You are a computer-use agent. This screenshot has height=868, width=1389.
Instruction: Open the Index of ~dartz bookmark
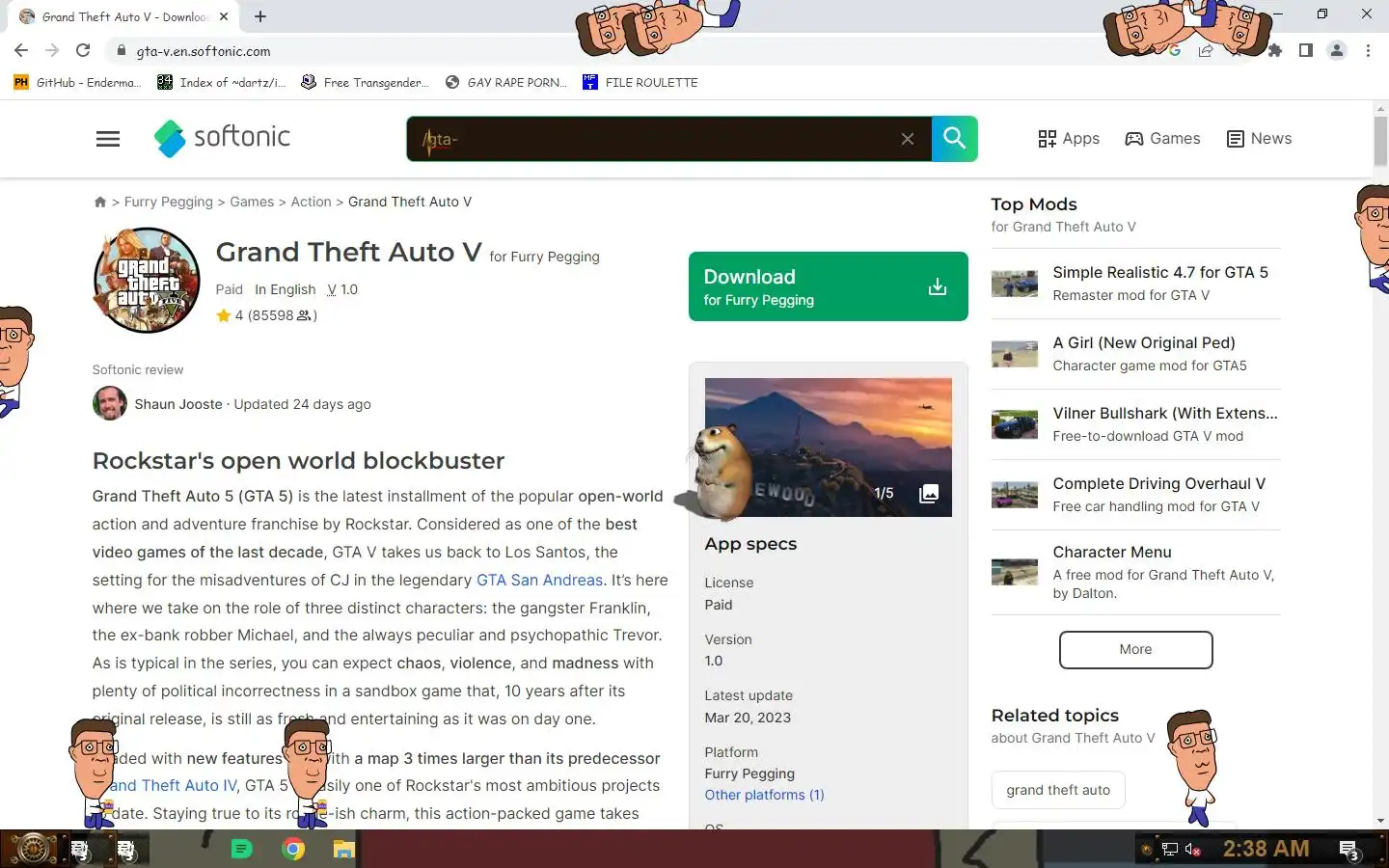click(222, 83)
